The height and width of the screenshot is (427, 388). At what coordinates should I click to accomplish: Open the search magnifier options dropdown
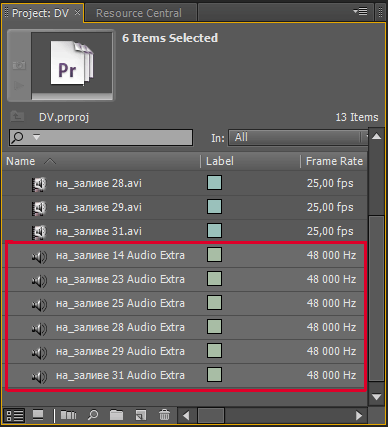[x=36, y=137]
